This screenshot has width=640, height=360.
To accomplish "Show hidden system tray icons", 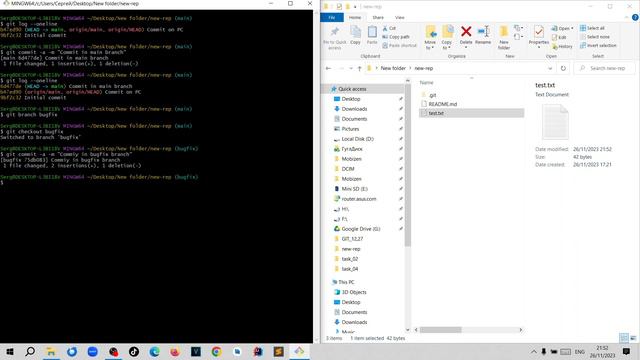I will (534, 351).
